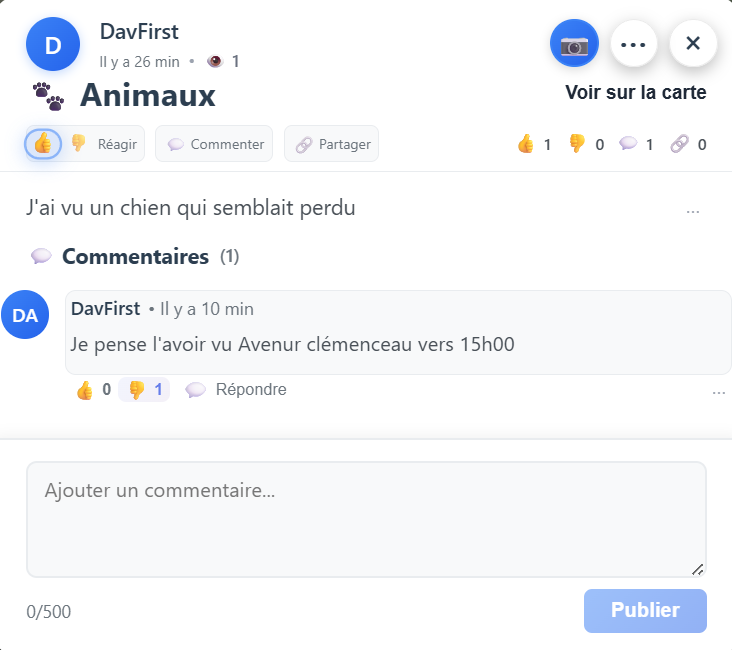This screenshot has width=732, height=650.
Task: Open 'Voir sur la carte' link
Action: pos(635,93)
